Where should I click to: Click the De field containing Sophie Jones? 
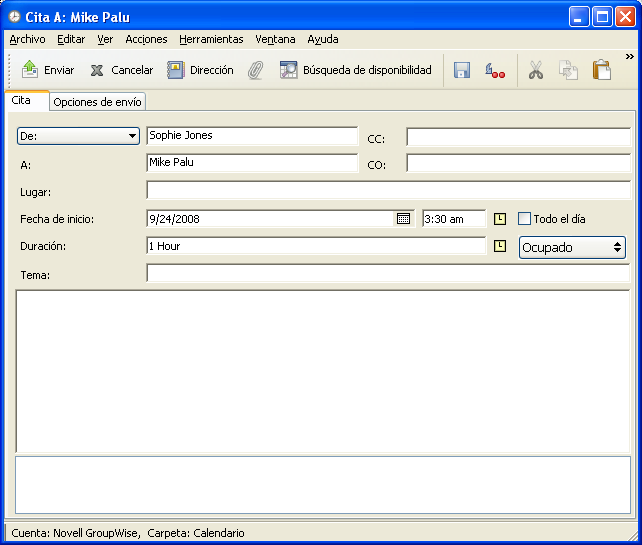252,136
